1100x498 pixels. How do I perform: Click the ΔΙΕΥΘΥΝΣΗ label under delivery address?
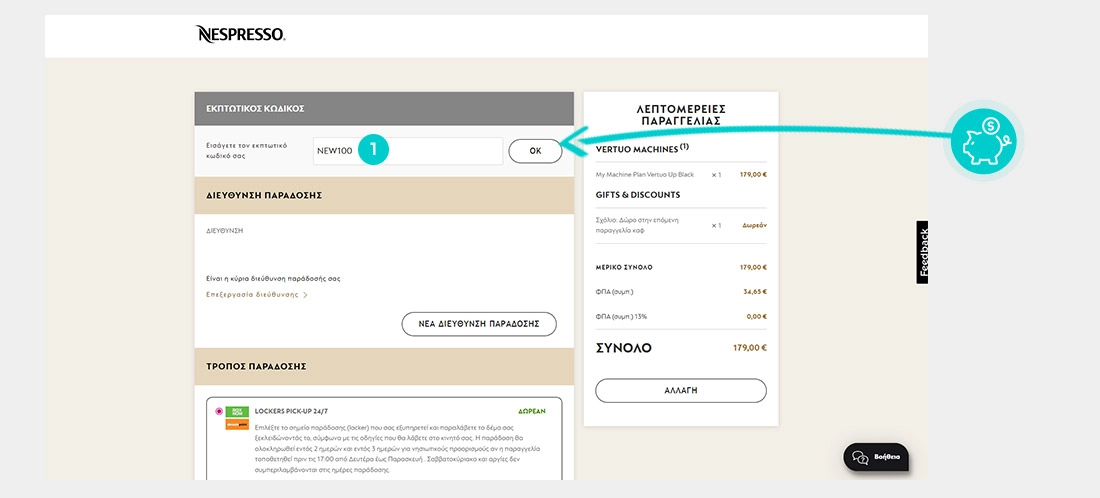pyautogui.click(x=224, y=230)
